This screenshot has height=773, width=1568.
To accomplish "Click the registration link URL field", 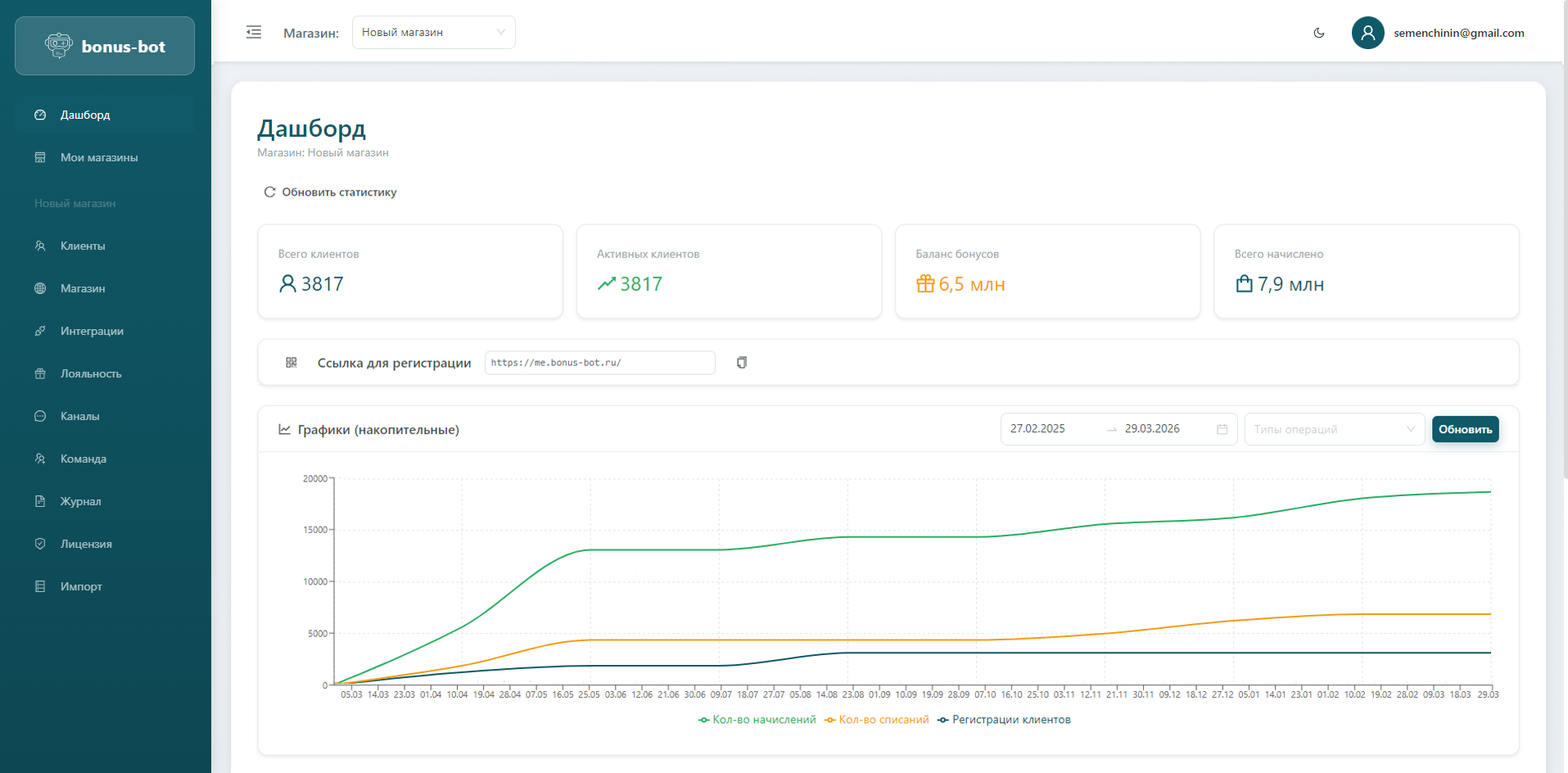I will pos(599,363).
